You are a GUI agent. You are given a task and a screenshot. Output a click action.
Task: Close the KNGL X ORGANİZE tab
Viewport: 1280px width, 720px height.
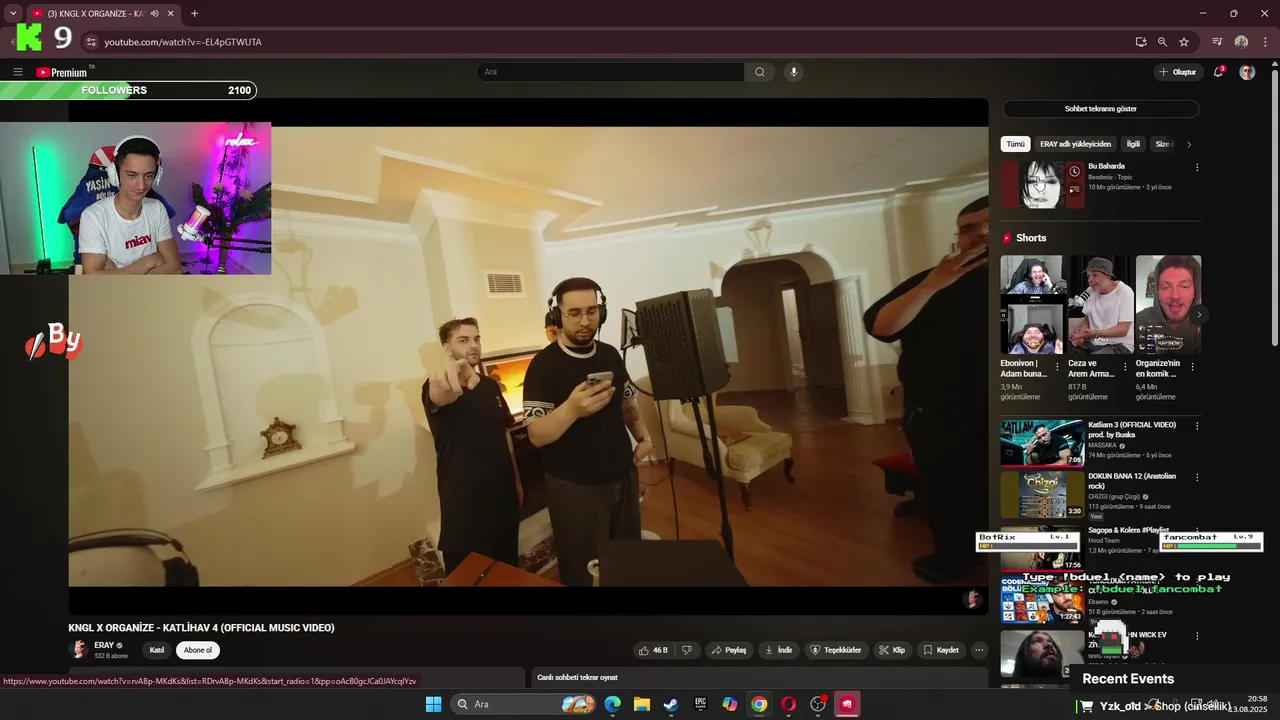click(171, 14)
